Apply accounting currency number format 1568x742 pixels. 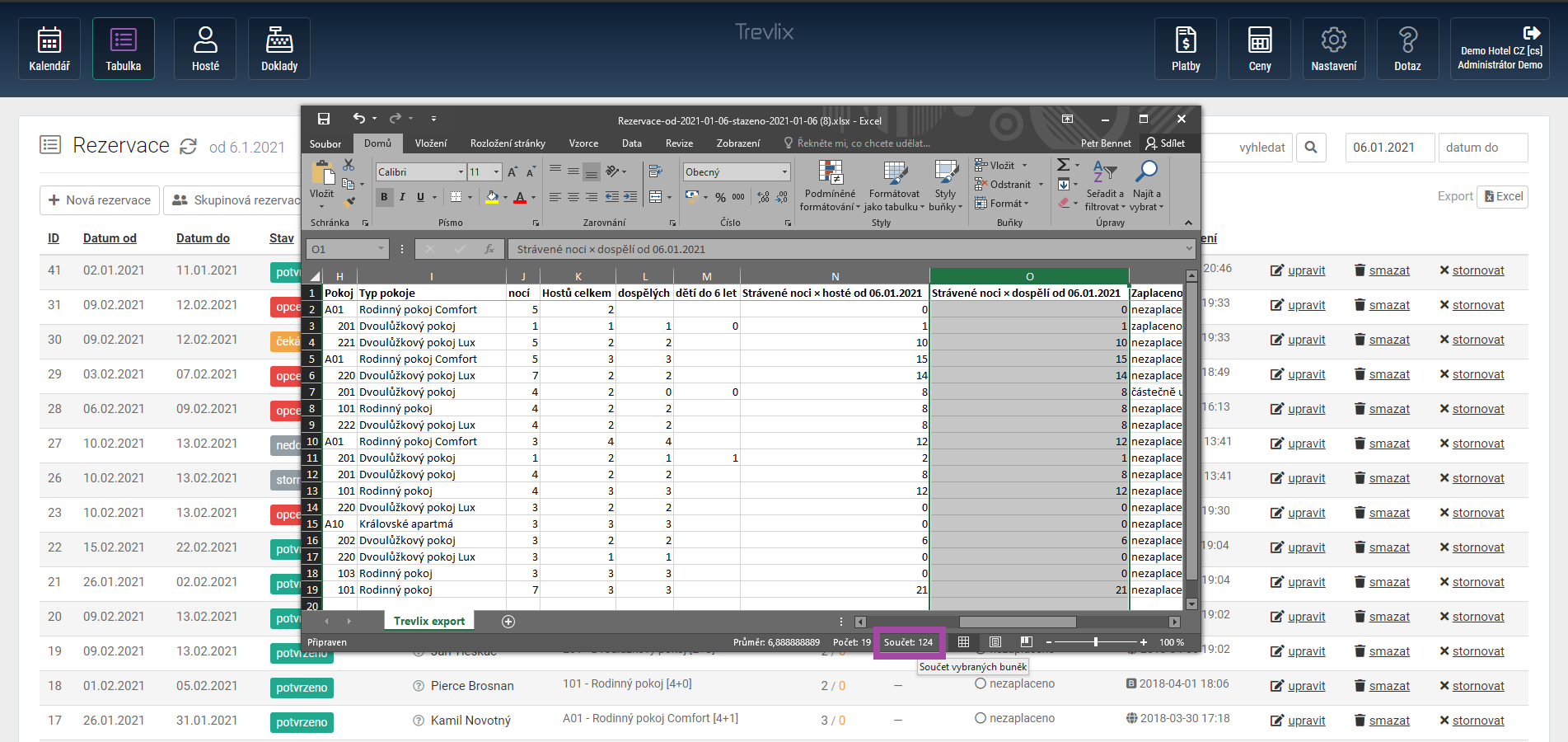click(x=692, y=197)
